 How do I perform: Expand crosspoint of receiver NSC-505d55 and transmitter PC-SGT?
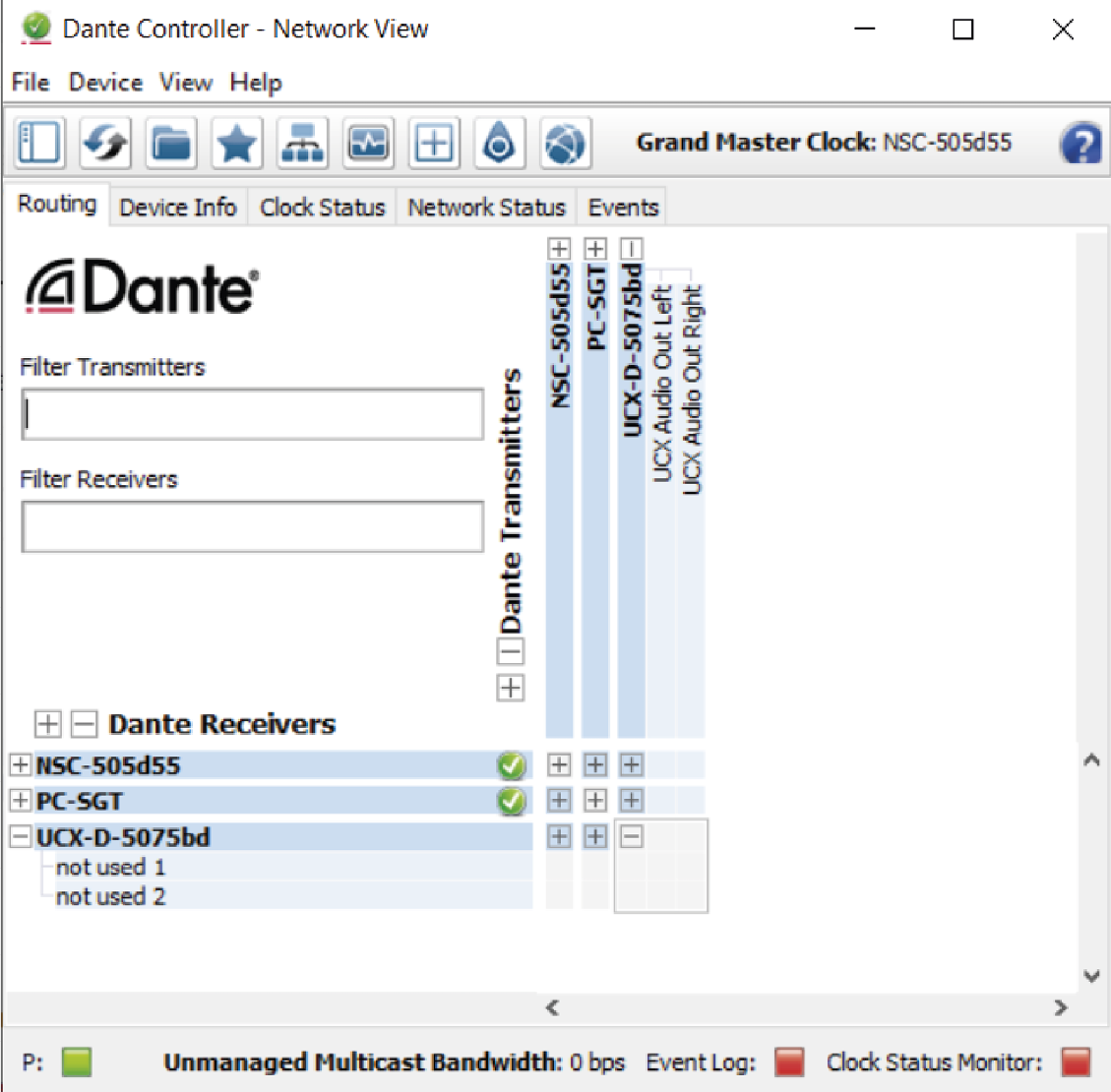coord(595,764)
